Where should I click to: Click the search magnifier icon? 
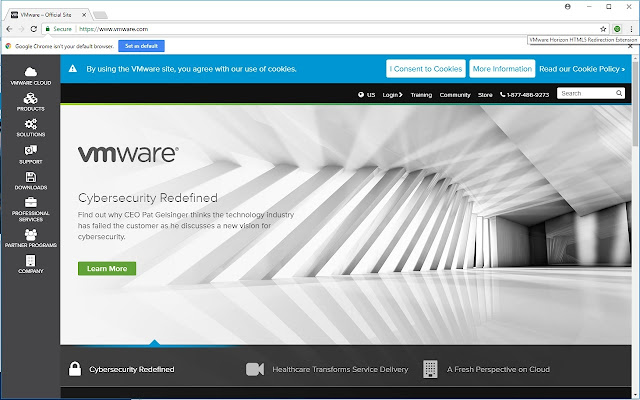click(619, 93)
